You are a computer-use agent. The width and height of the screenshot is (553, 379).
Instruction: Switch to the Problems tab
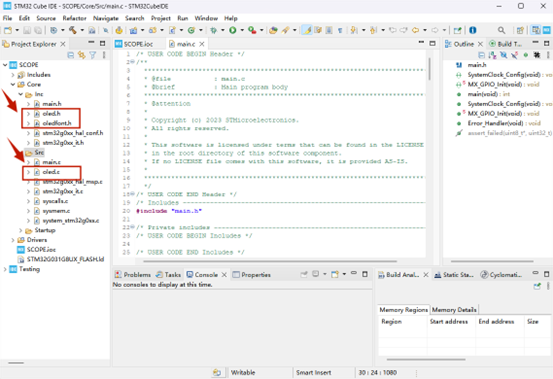tap(133, 275)
